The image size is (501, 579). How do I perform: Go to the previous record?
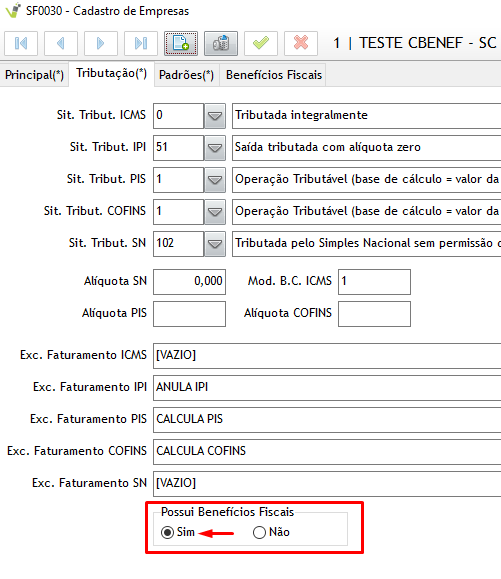pyautogui.click(x=61, y=44)
